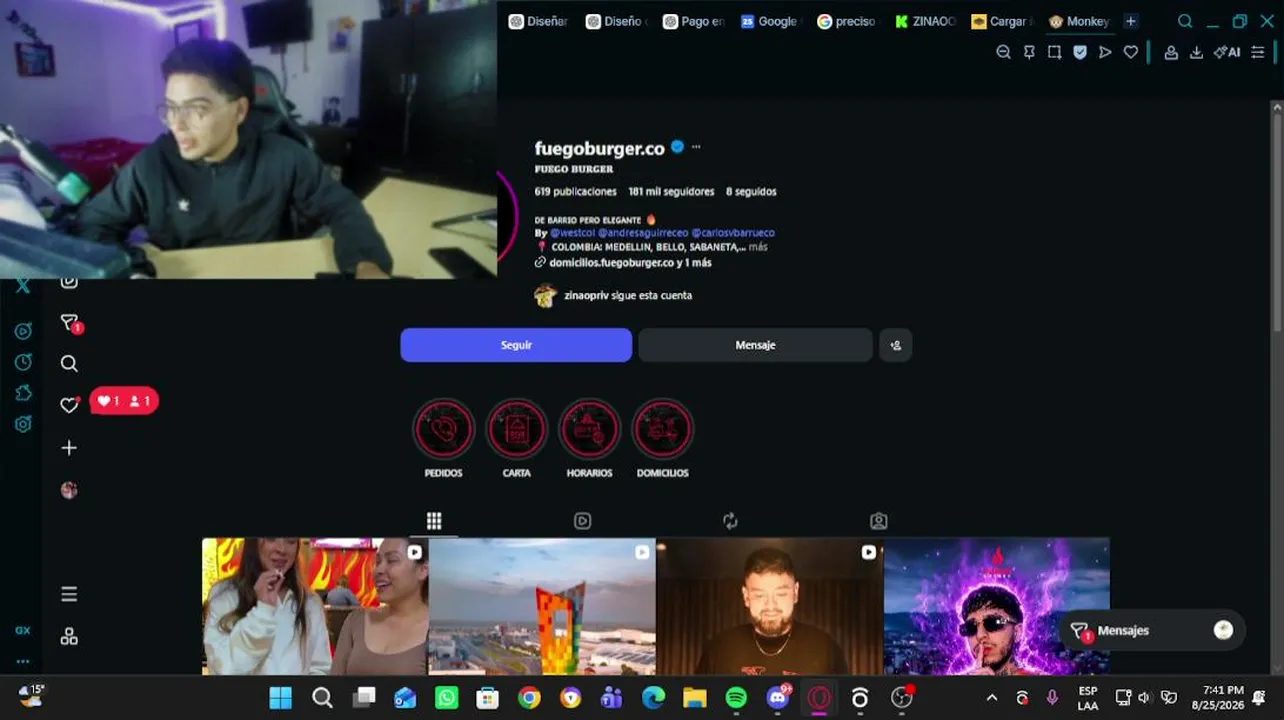Open WhatsApp from the taskbar
The width and height of the screenshot is (1284, 720).
(446, 698)
